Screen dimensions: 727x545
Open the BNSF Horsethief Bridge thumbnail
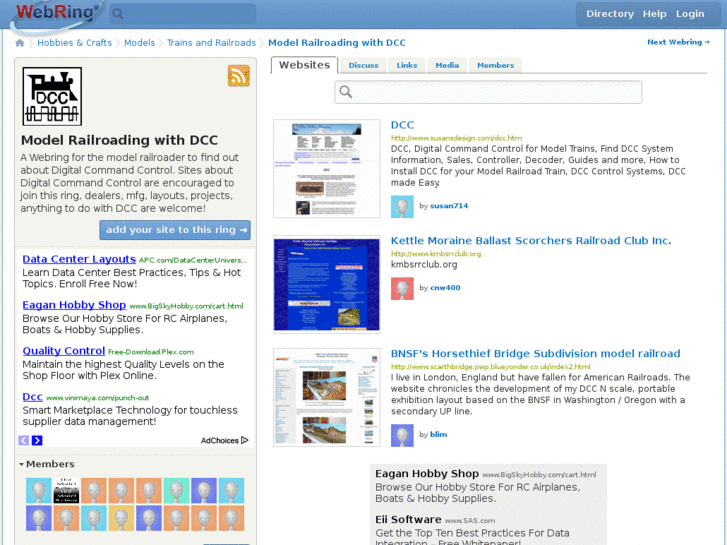click(326, 398)
